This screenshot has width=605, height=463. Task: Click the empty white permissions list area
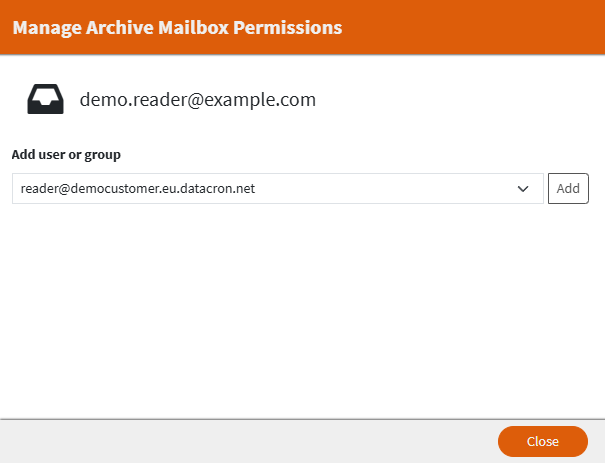tap(300, 310)
